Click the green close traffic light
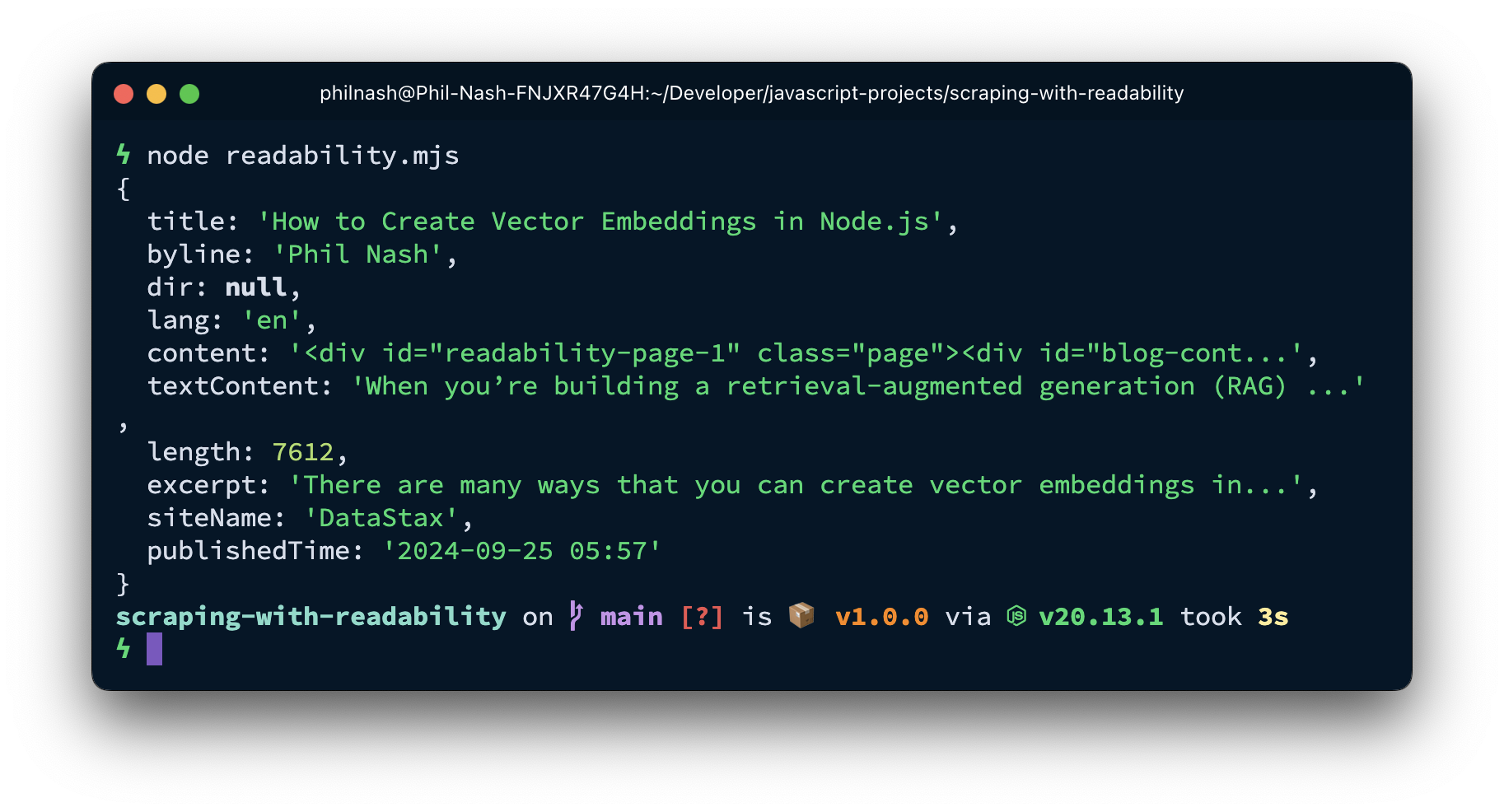This screenshot has width=1504, height=812. 190,93
